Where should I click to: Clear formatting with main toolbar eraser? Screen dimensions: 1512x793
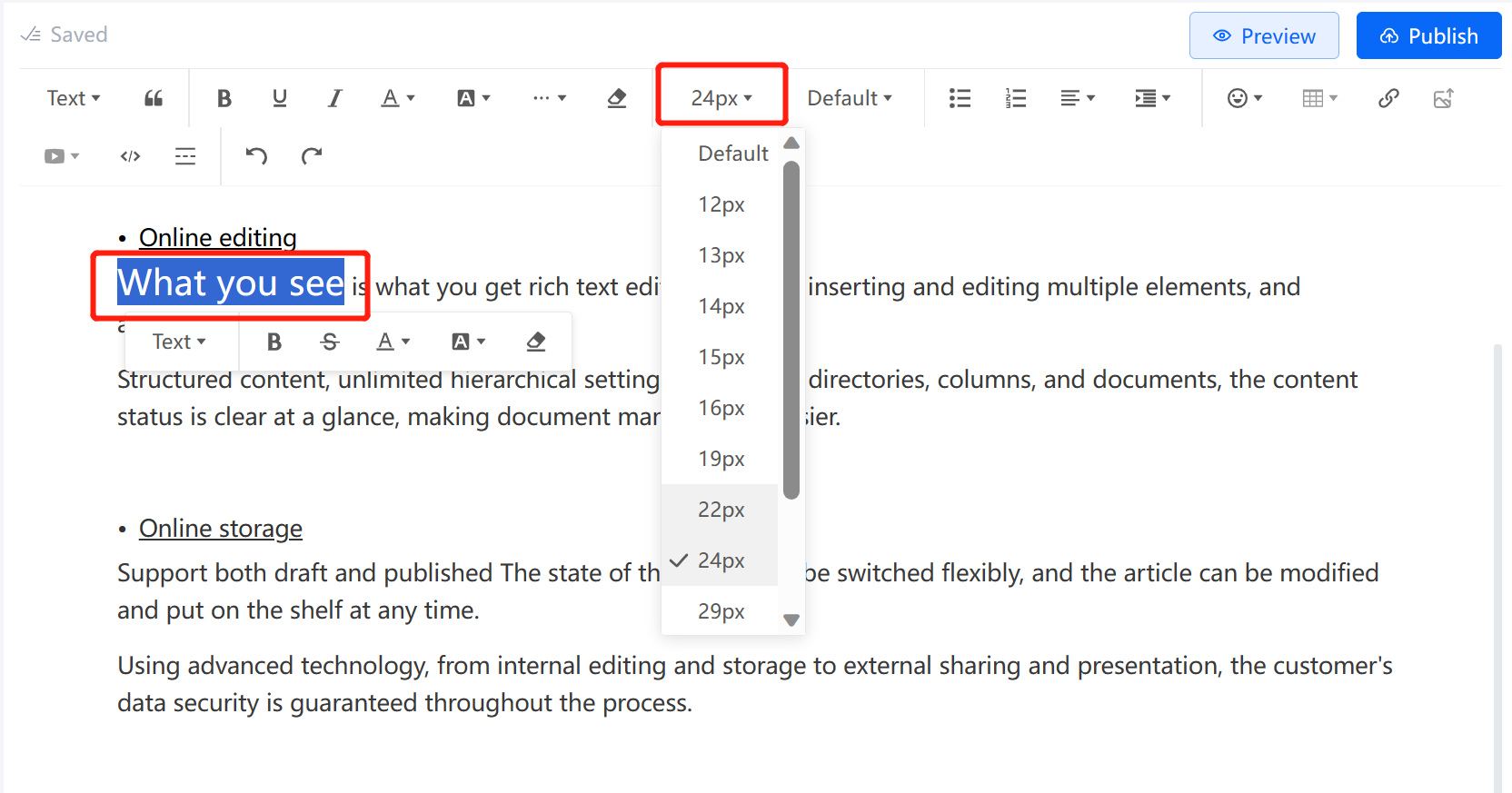[617, 98]
